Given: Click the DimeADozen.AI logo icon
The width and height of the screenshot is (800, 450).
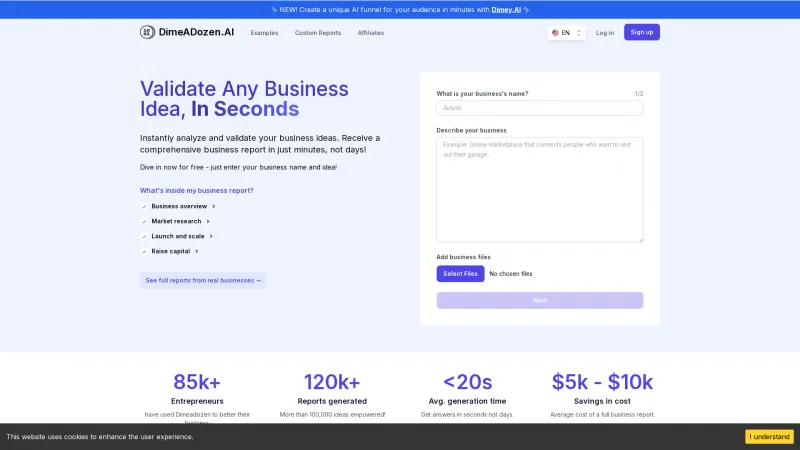Looking at the screenshot, I should [147, 32].
